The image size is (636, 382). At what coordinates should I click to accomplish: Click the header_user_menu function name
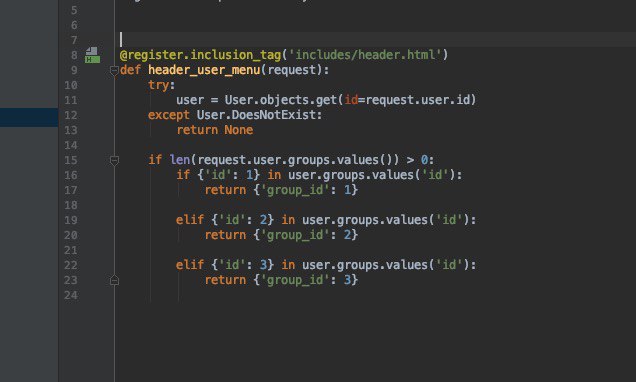[204, 70]
